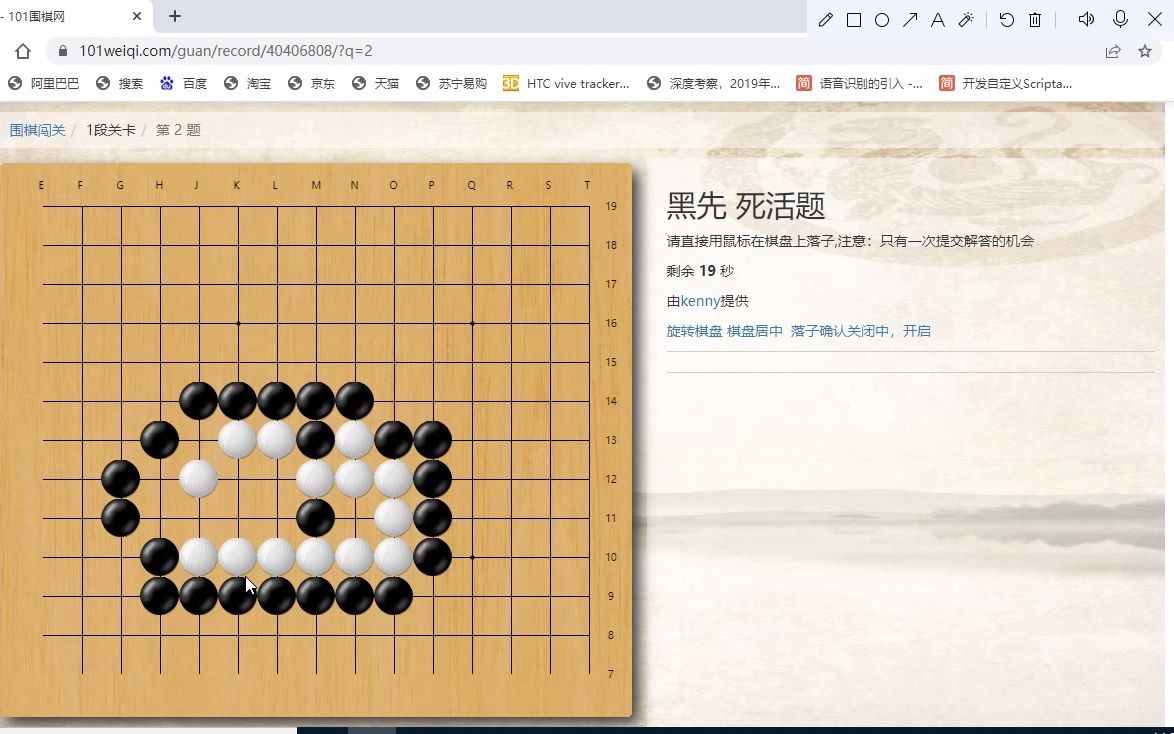The image size is (1174, 734).
Task: Go to browser home page
Action: [22, 51]
